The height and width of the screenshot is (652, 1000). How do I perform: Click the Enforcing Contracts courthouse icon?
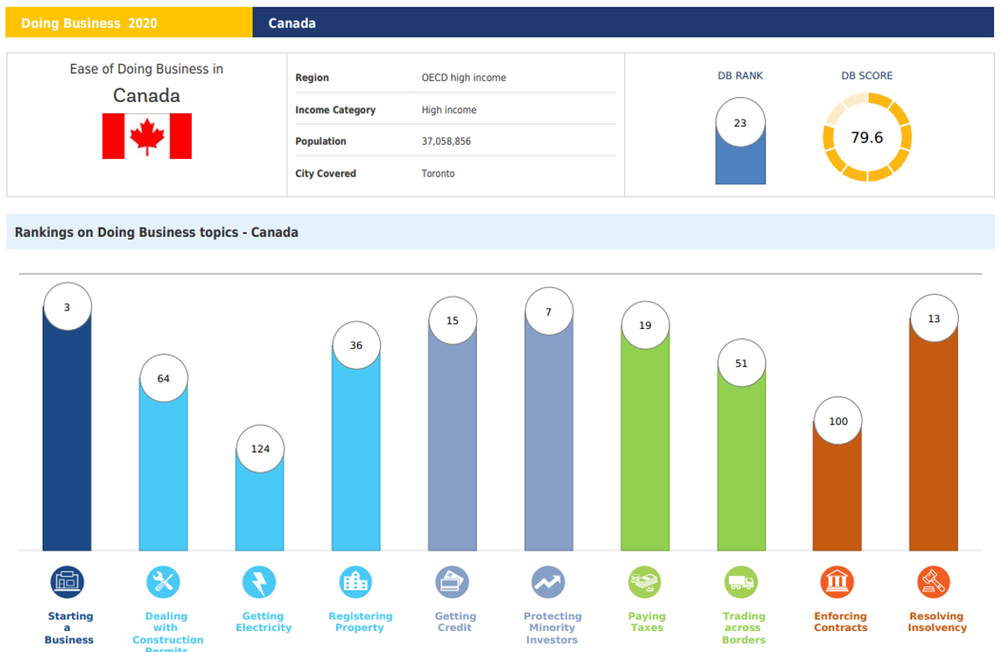coord(837,581)
